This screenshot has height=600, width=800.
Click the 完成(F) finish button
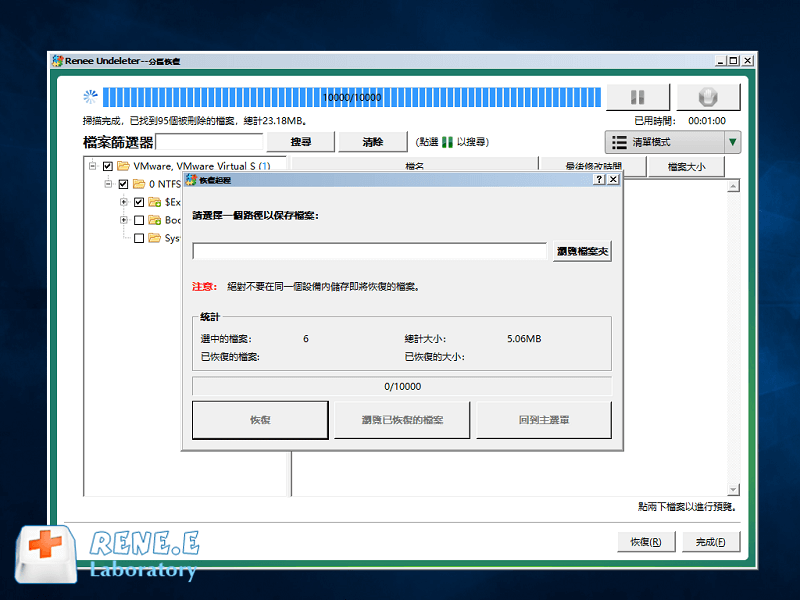coord(711,542)
